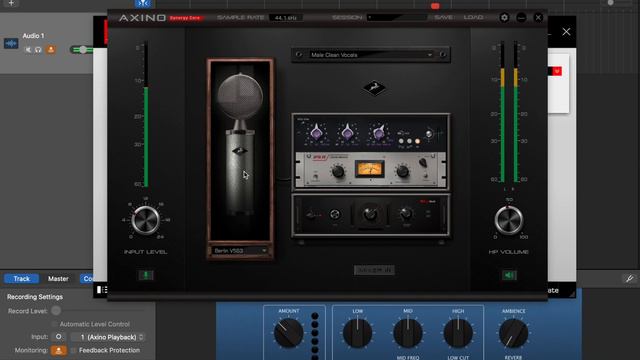The image size is (640, 360).
Task: Open the partially hidden Co… tab
Action: coord(87,279)
